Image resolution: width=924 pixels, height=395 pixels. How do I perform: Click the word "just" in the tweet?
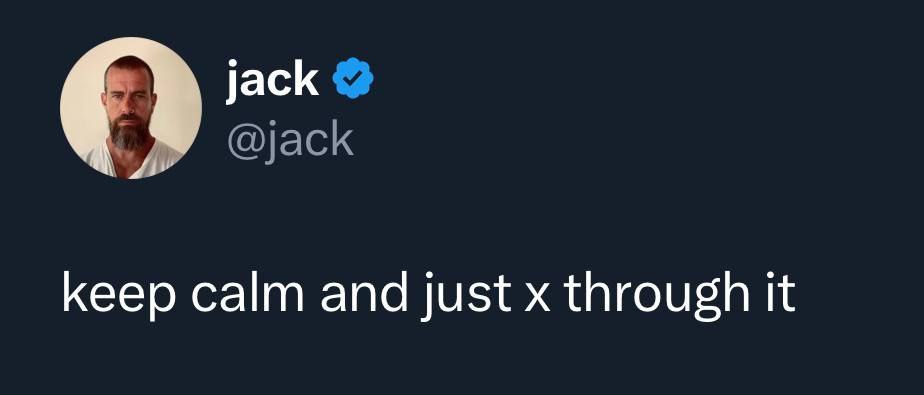pos(466,295)
